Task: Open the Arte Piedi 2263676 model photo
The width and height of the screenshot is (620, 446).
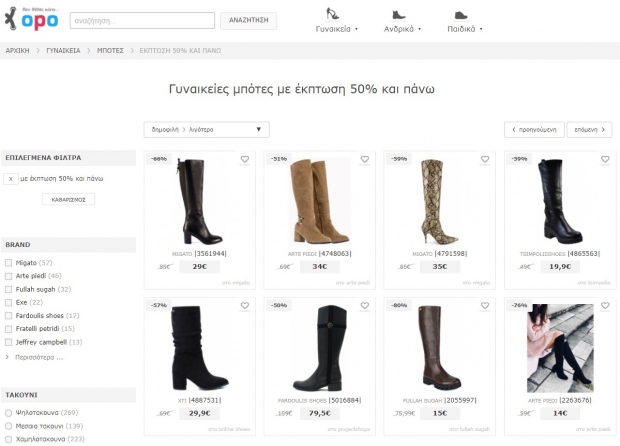Action: pyautogui.click(x=560, y=348)
